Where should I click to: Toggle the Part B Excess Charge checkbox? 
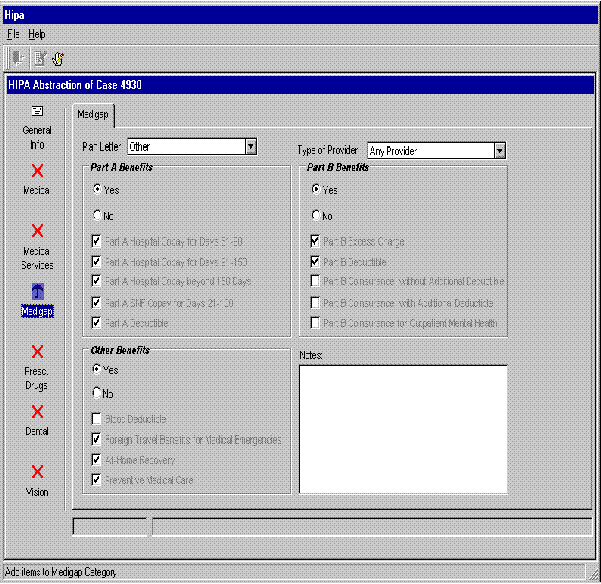(x=316, y=241)
